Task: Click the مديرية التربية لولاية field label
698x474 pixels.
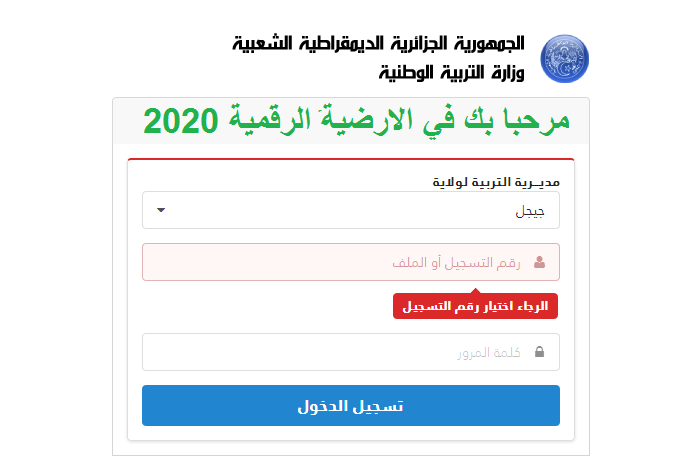Action: pos(496,182)
